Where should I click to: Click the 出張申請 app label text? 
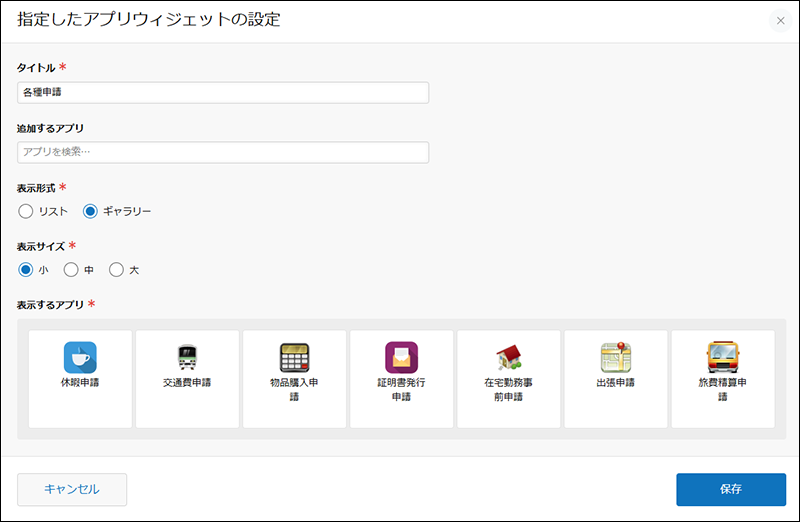point(616,383)
